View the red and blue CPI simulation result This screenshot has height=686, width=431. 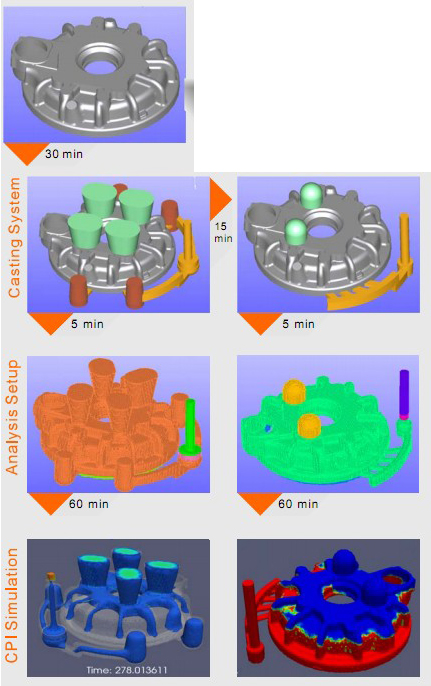[x=328, y=608]
